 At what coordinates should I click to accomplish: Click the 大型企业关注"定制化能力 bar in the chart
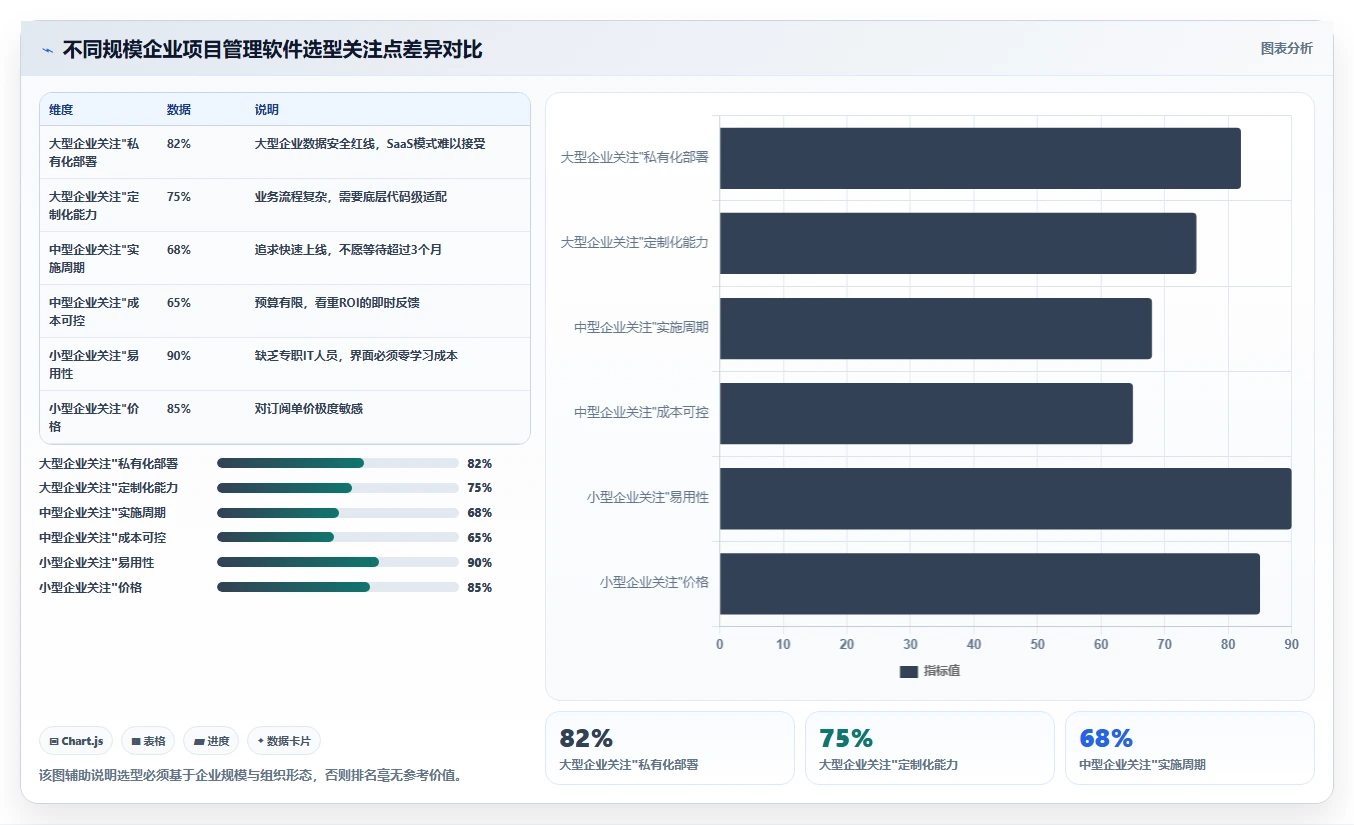958,243
